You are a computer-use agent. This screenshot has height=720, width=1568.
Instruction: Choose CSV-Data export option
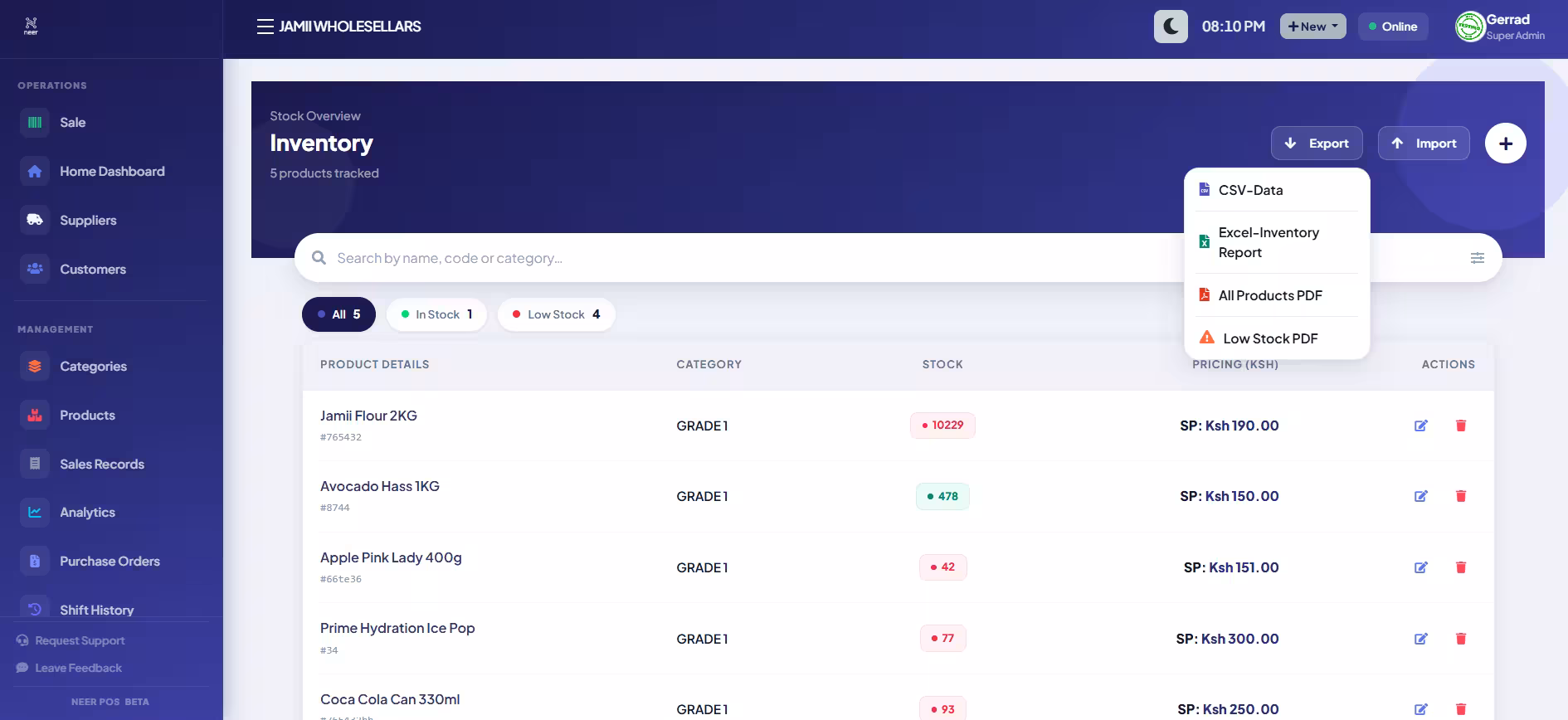pos(1277,190)
